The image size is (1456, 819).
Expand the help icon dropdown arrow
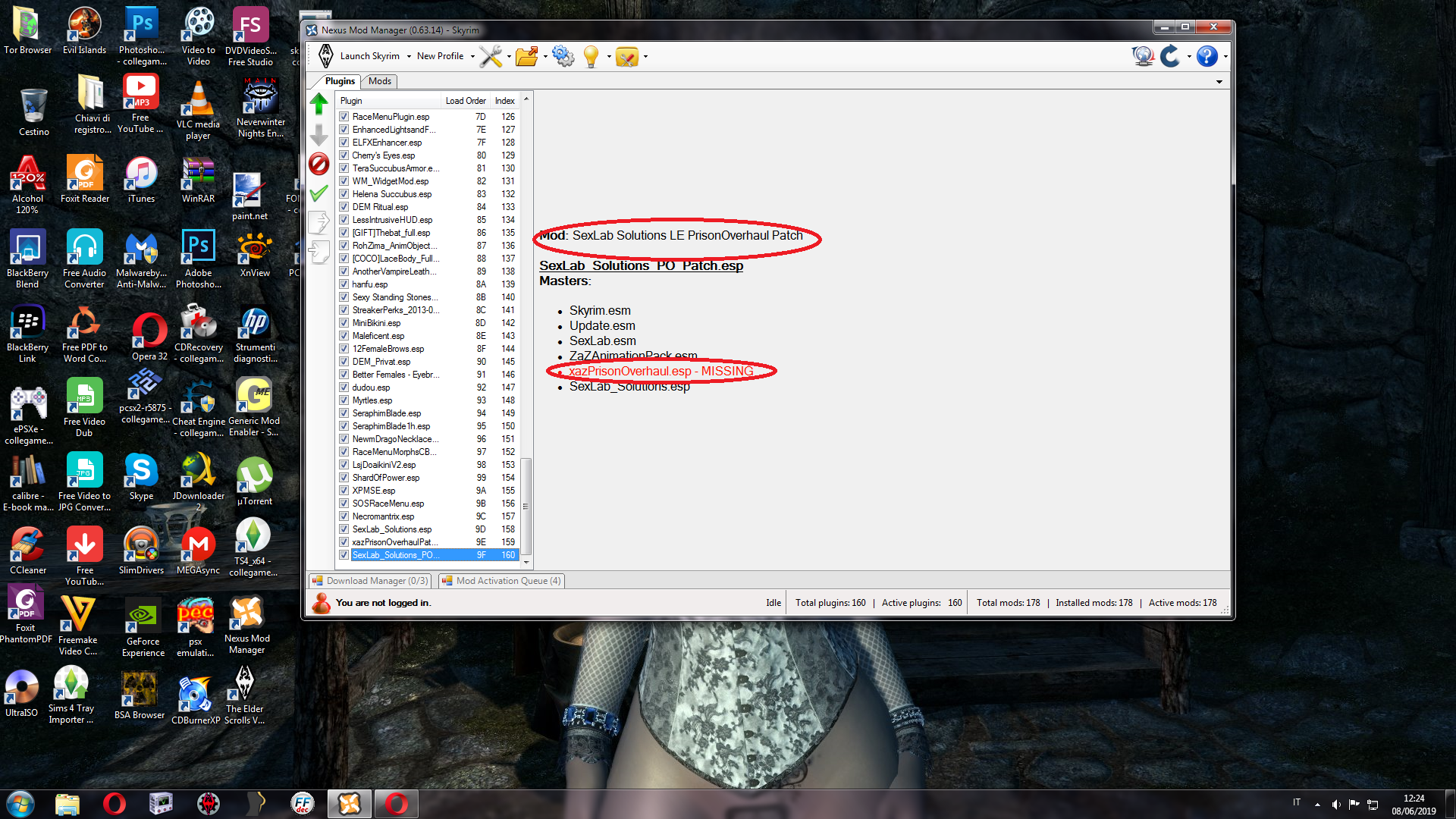tap(1225, 56)
